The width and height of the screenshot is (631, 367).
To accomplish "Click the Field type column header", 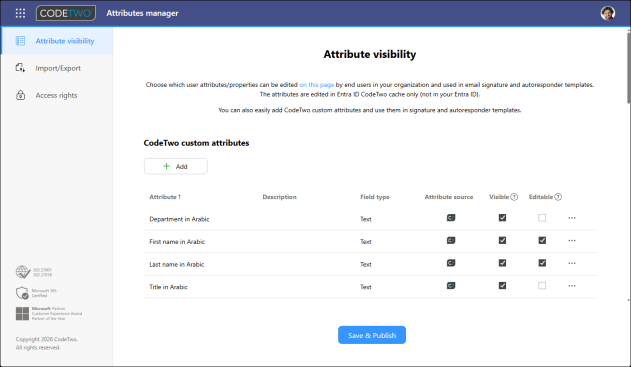I will point(375,197).
